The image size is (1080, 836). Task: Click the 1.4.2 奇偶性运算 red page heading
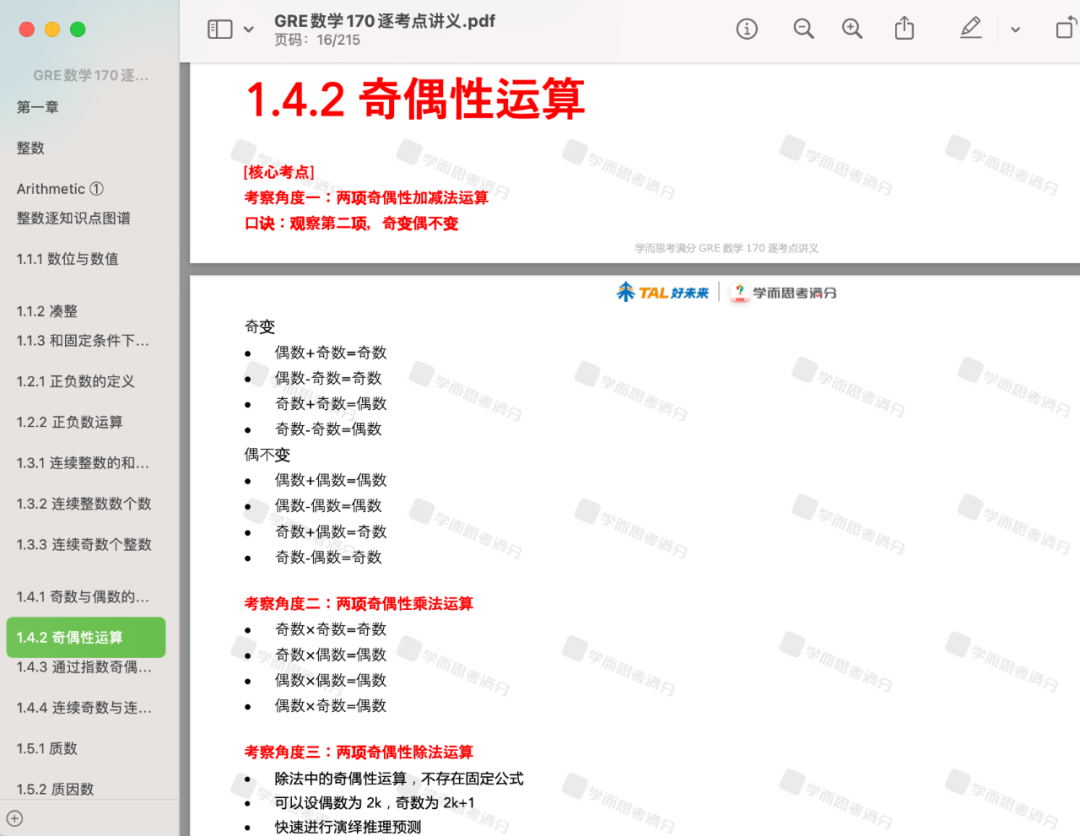point(415,99)
